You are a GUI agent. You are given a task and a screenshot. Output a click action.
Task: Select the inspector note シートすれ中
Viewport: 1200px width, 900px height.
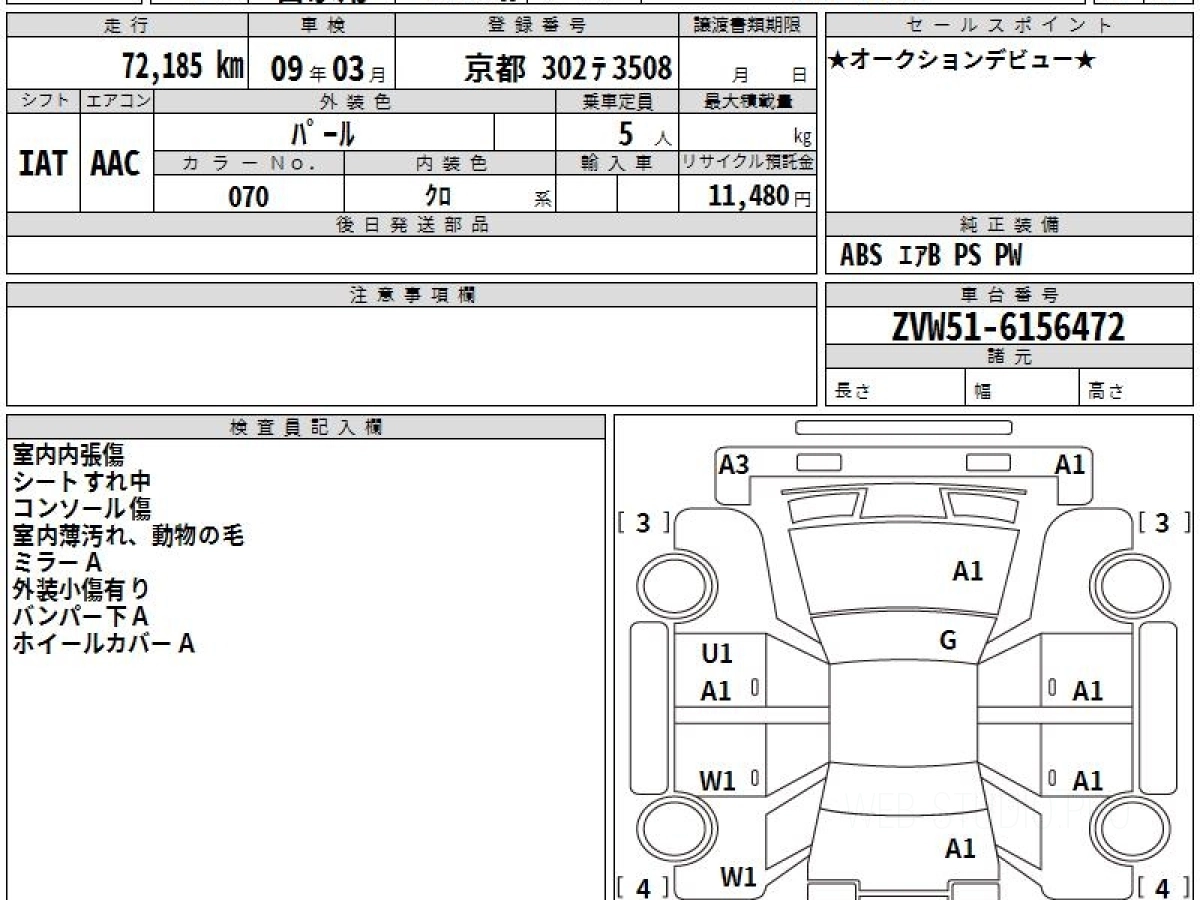81,482
